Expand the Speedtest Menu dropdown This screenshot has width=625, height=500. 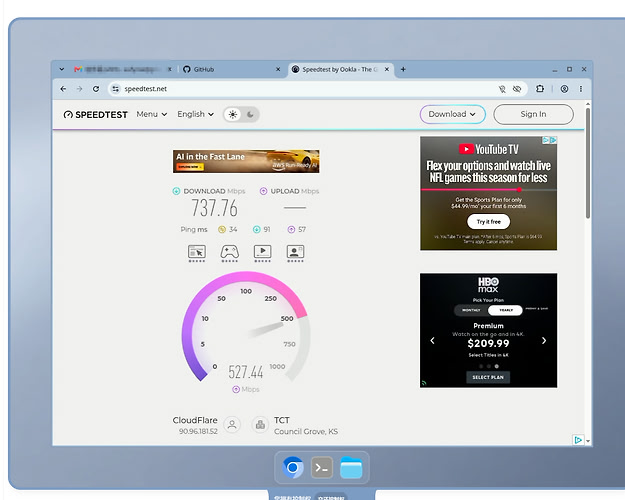click(151, 114)
